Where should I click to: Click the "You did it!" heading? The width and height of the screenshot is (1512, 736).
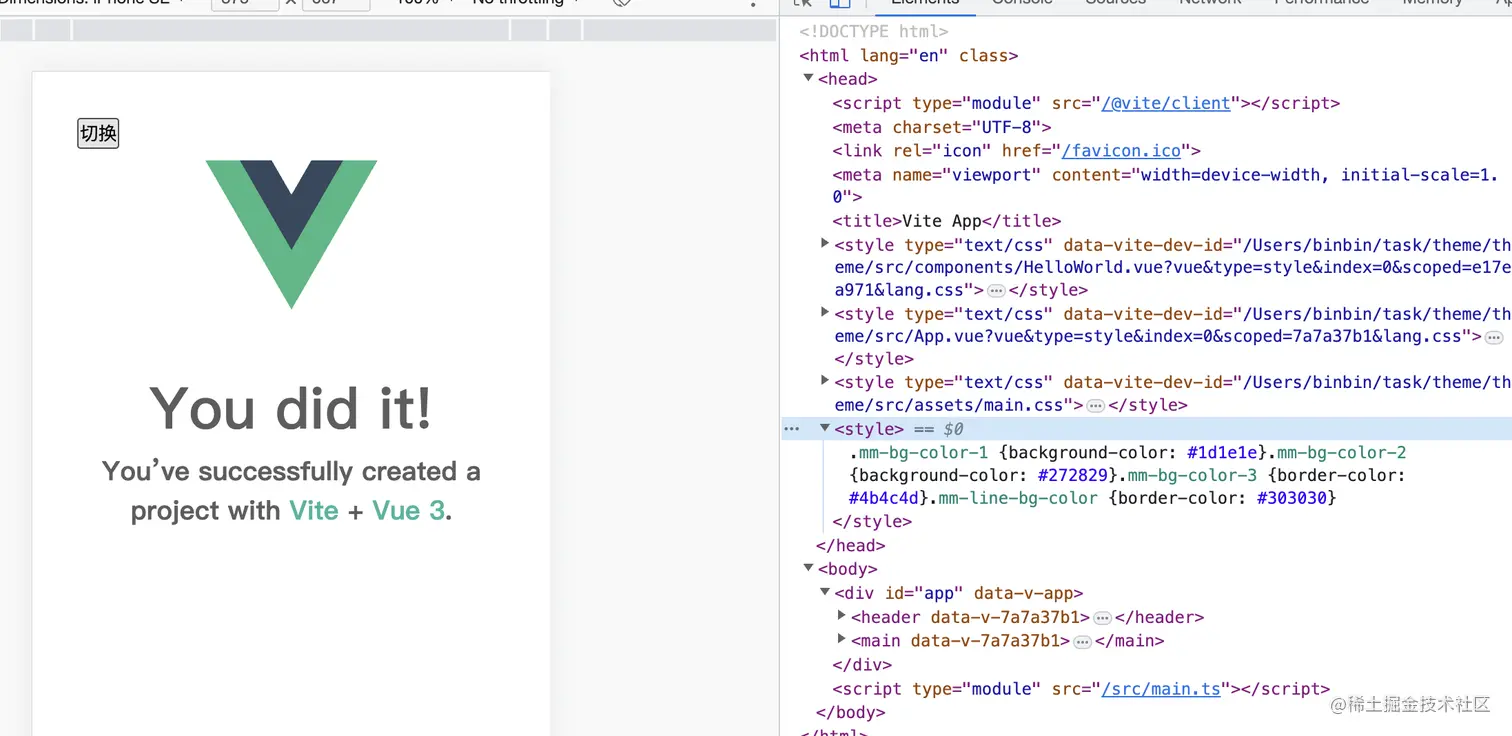click(x=291, y=408)
